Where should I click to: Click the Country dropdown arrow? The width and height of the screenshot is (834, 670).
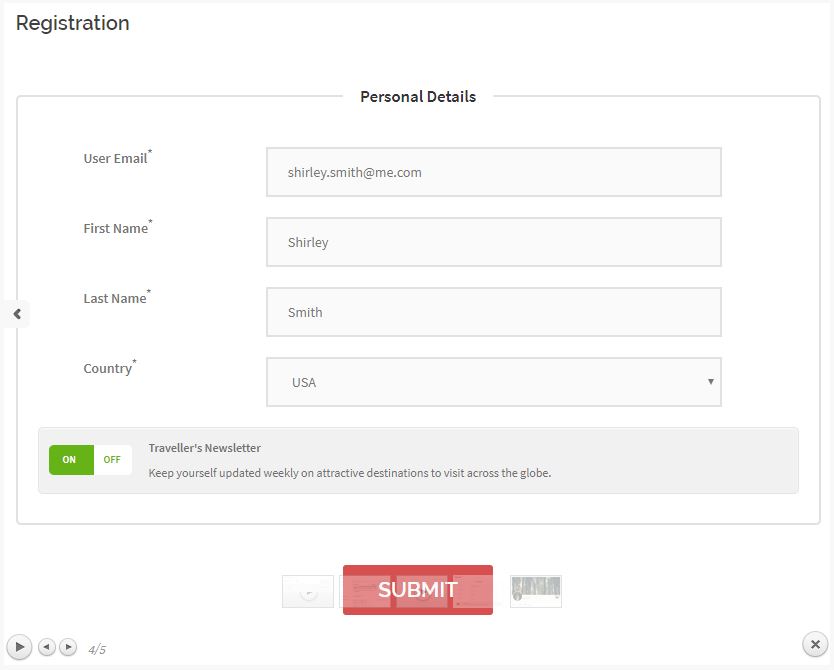[x=711, y=382]
